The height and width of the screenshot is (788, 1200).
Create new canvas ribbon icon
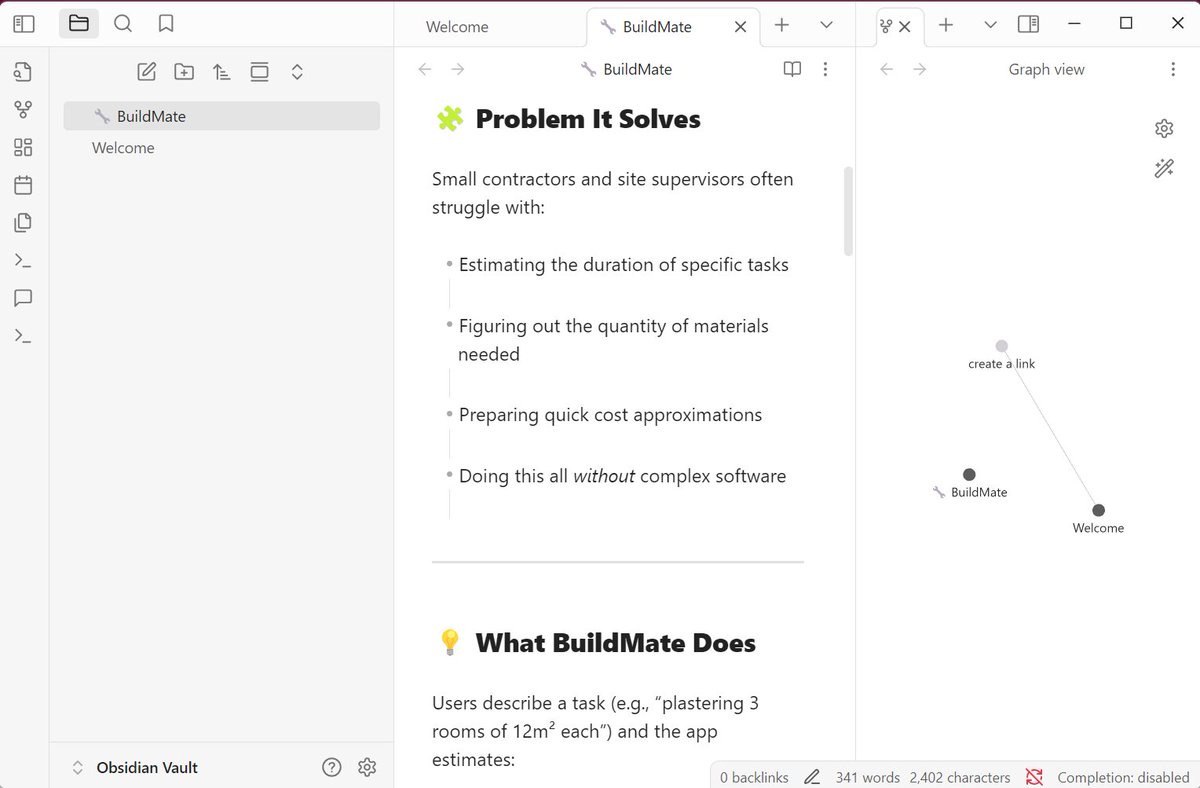(23, 147)
